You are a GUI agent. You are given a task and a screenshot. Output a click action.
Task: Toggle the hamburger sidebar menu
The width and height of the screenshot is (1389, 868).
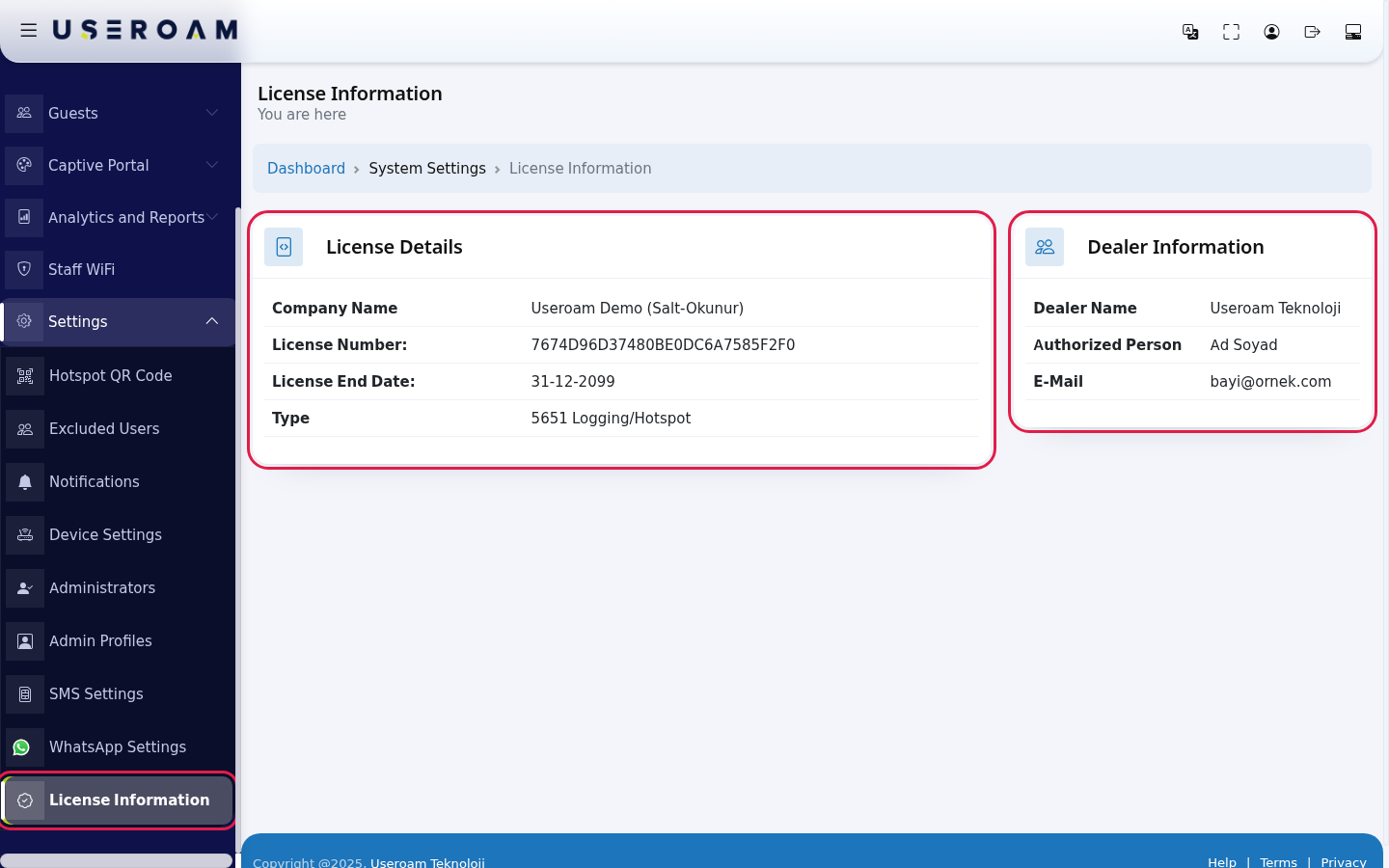point(29,31)
